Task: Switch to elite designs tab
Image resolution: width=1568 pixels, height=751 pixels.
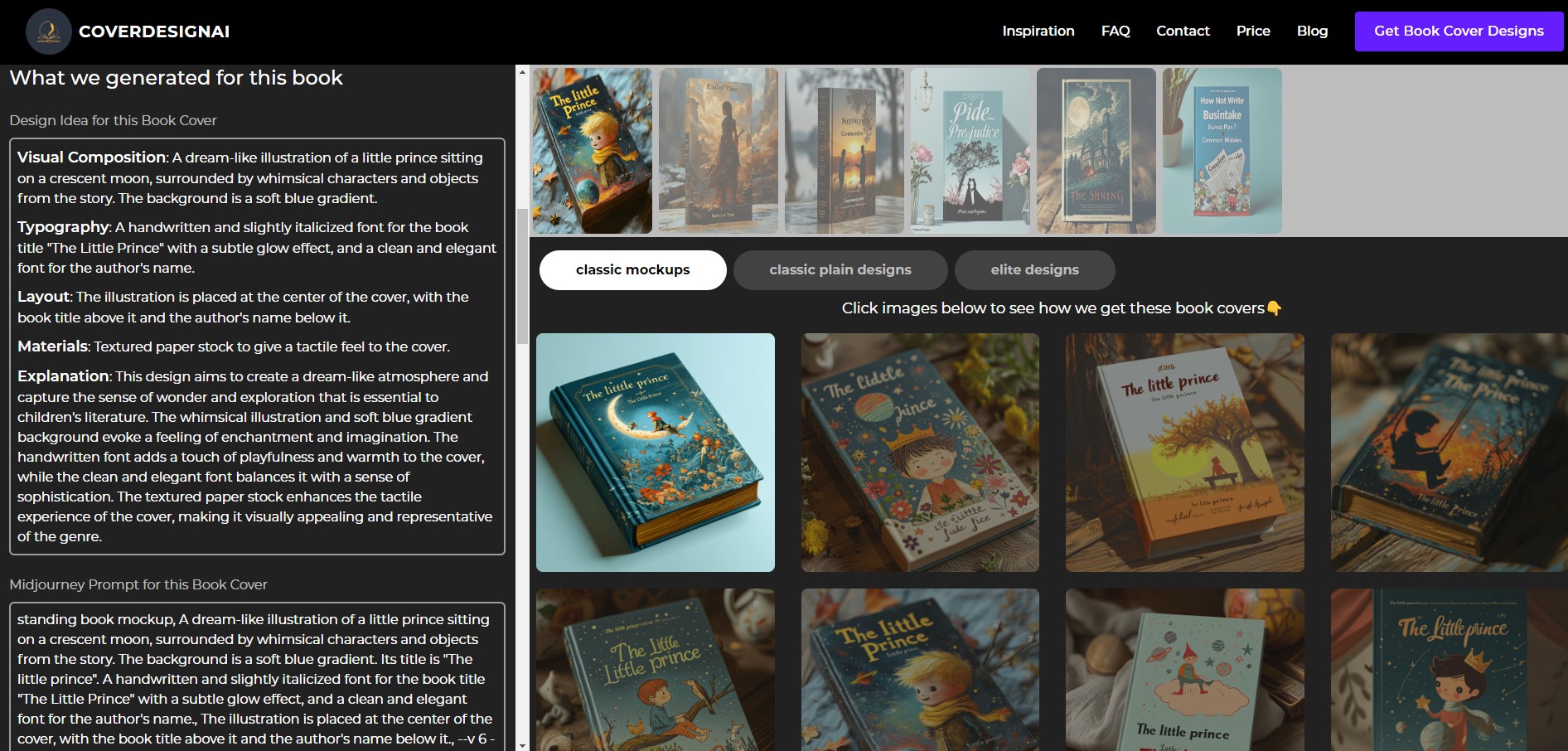Action: 1035,270
